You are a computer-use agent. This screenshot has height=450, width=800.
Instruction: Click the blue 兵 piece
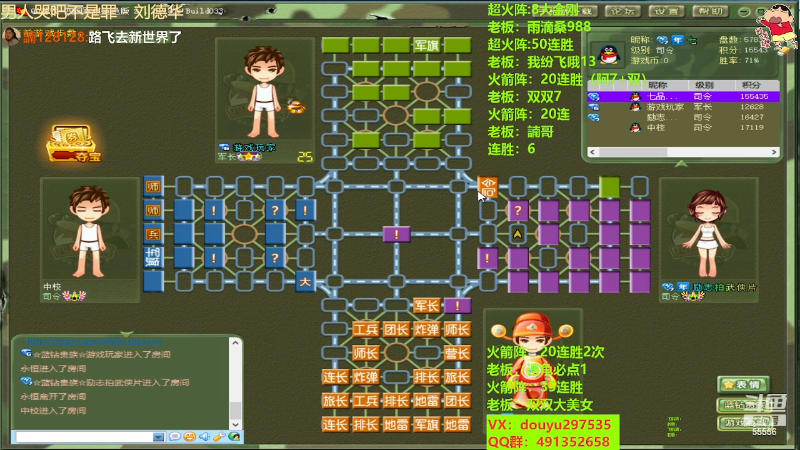(154, 234)
